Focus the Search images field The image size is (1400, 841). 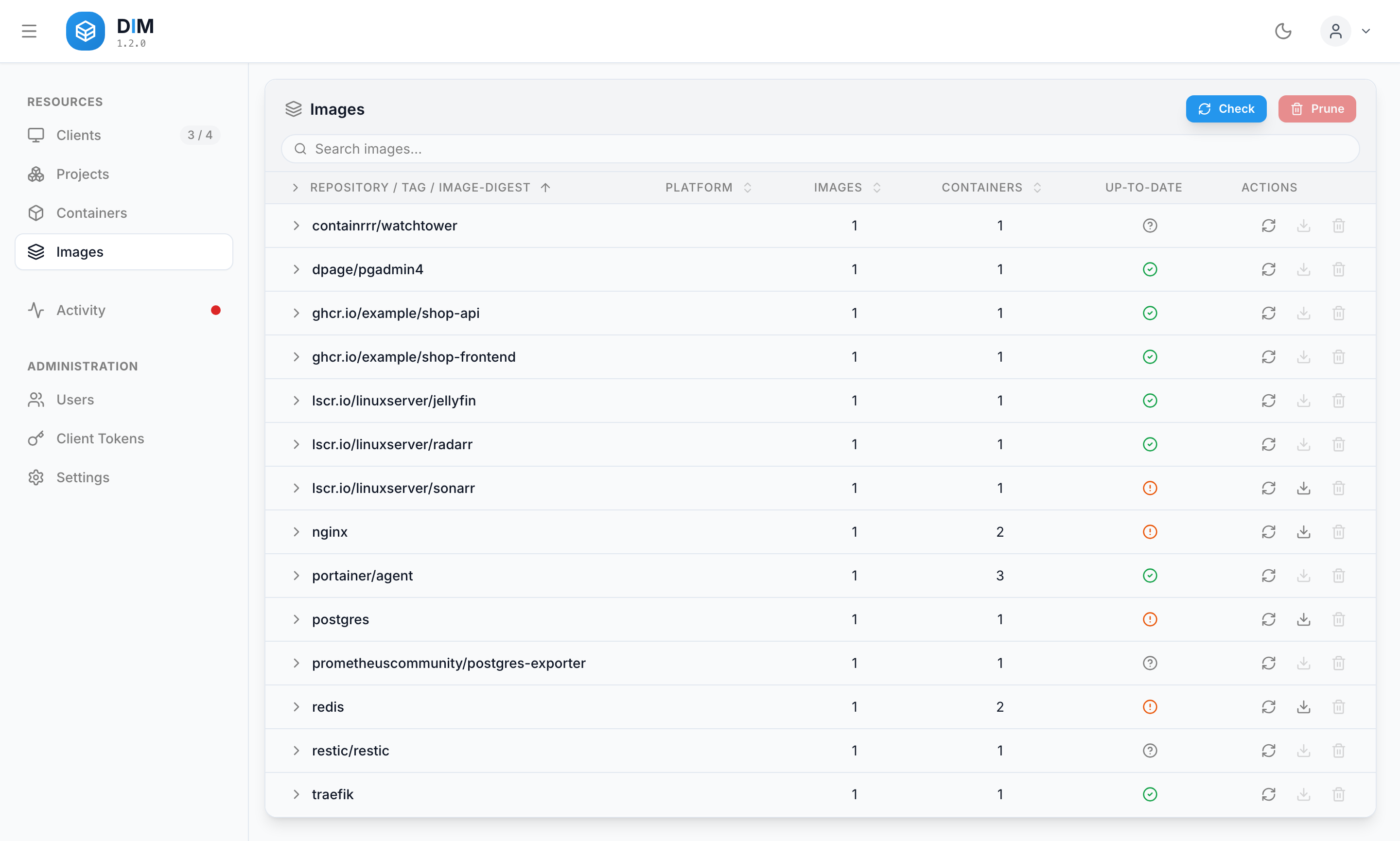pyautogui.click(x=820, y=148)
